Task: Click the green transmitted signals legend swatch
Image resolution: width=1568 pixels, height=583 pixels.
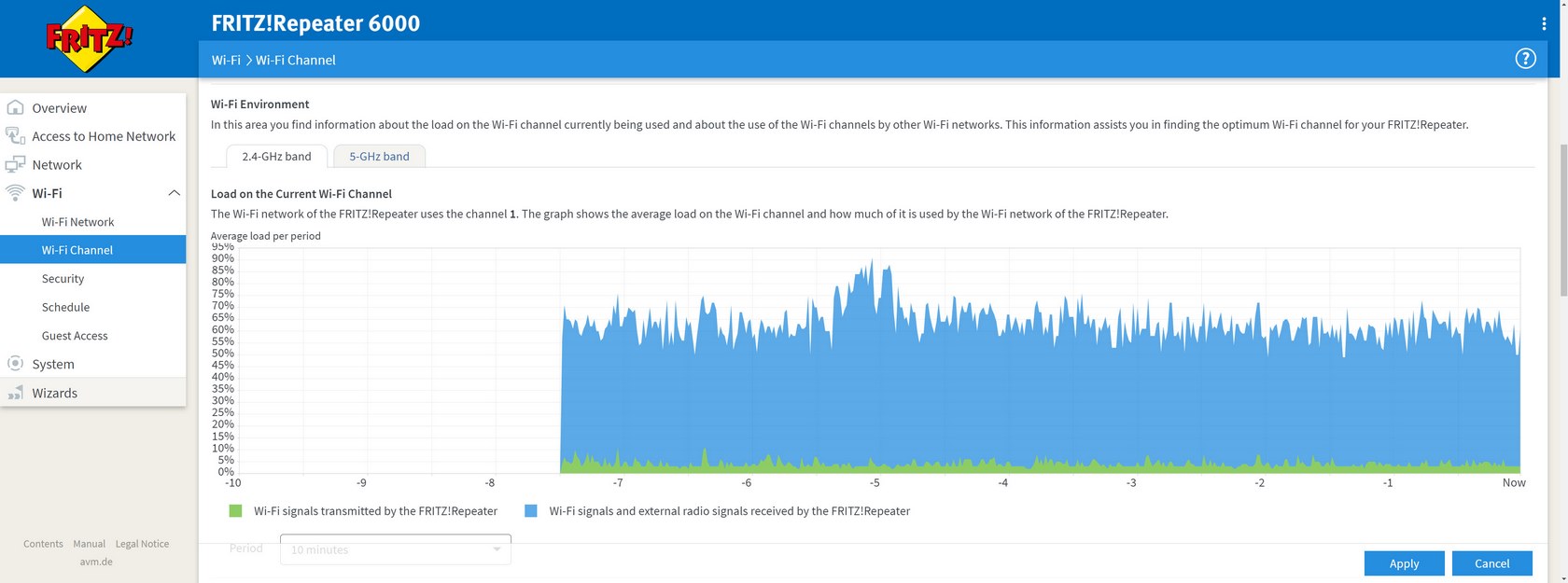Action: click(x=235, y=511)
